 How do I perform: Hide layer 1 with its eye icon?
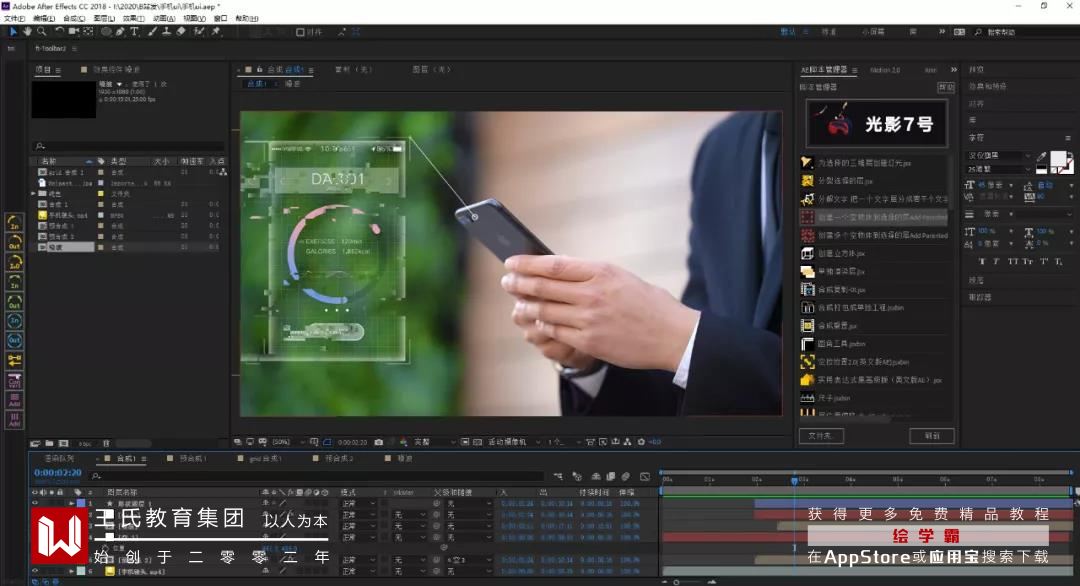click(x=35, y=503)
